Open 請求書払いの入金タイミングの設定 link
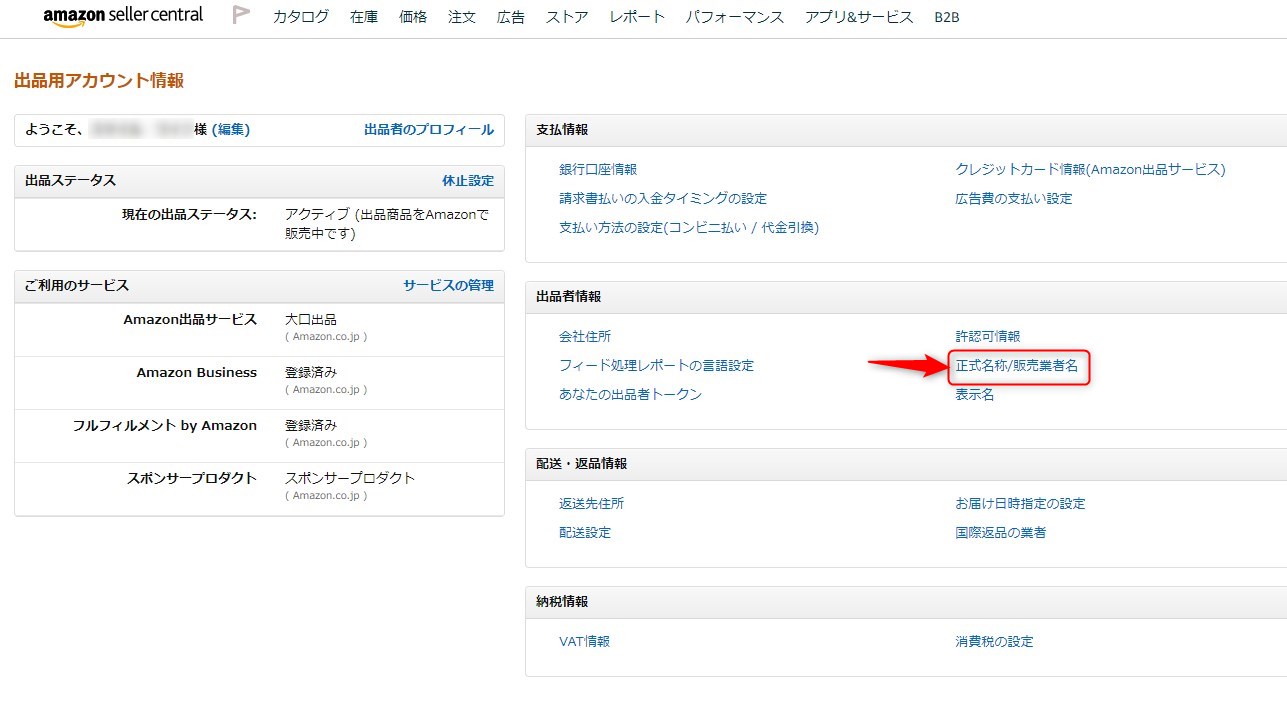The height and width of the screenshot is (707, 1287). 663,198
